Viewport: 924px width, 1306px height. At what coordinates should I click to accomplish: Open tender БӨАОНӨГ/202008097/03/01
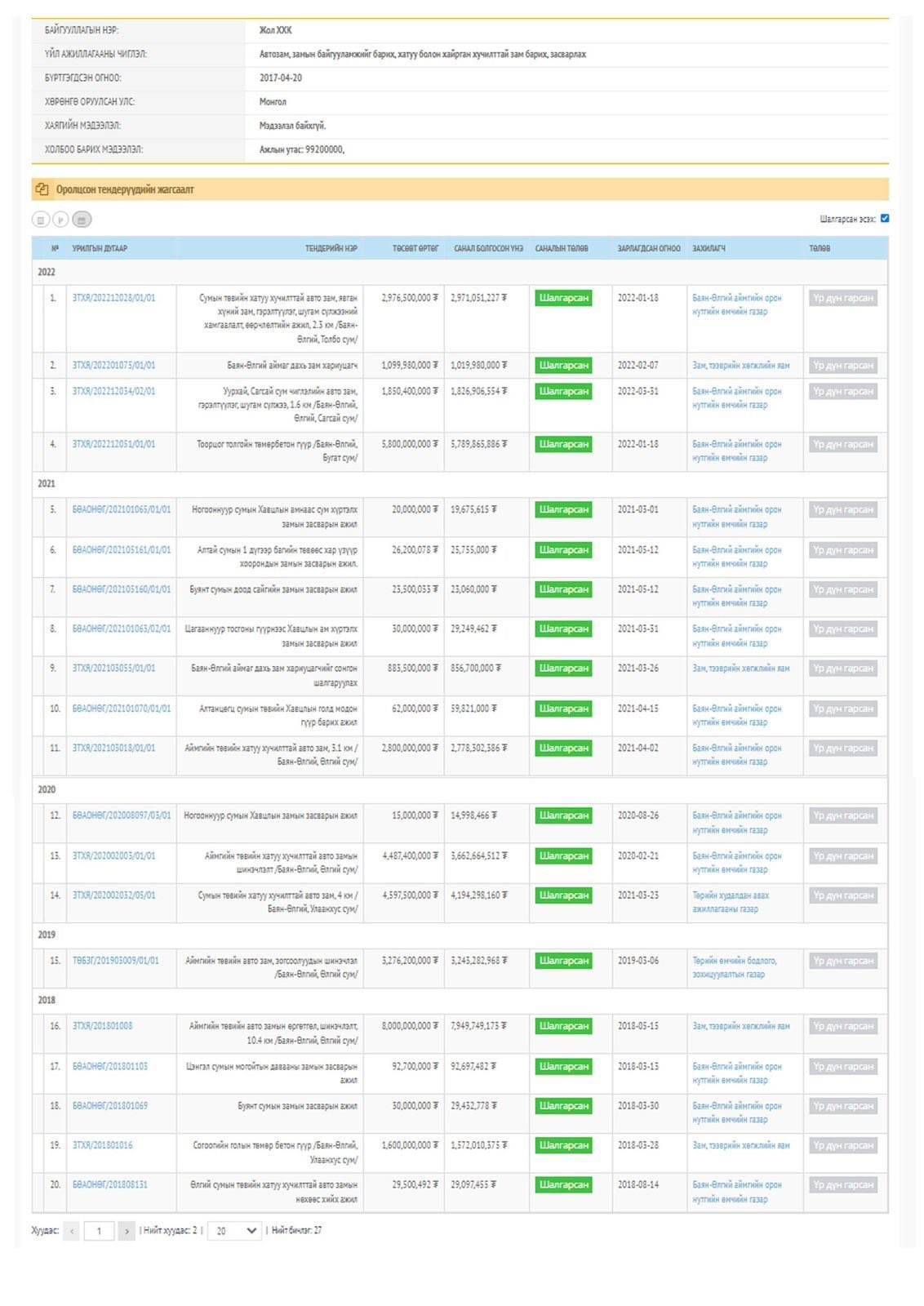point(122,815)
